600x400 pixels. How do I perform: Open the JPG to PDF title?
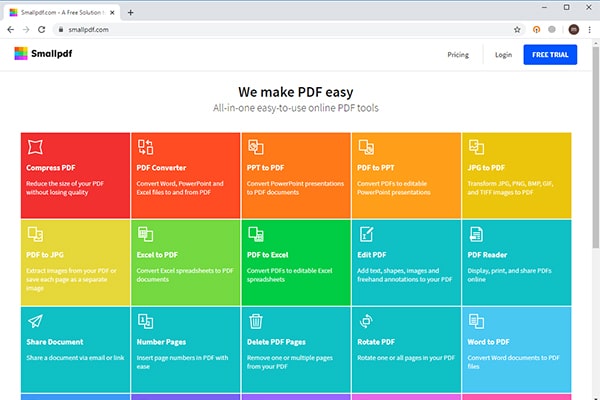486,168
